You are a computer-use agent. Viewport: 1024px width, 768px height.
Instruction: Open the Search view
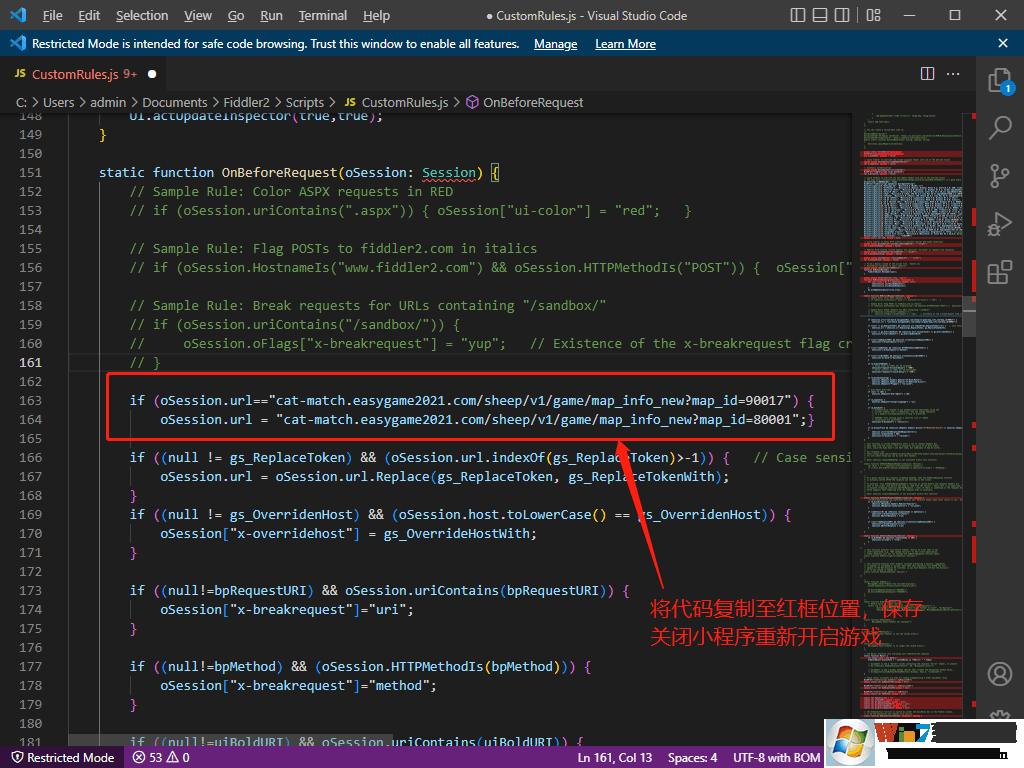tap(999, 128)
